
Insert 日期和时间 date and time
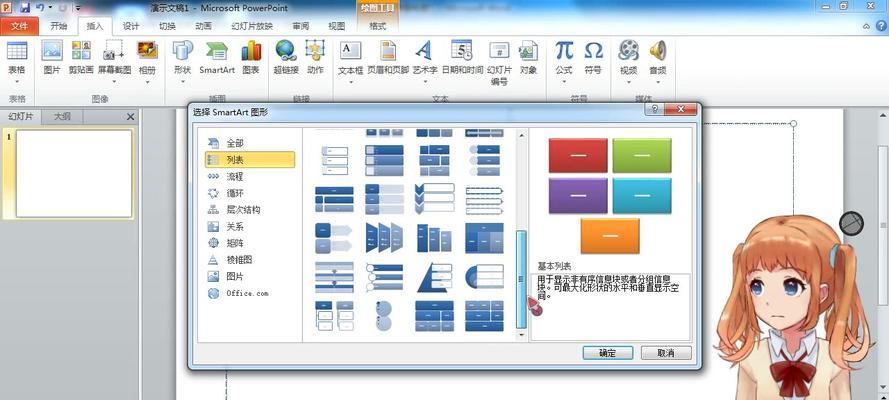[462, 51]
